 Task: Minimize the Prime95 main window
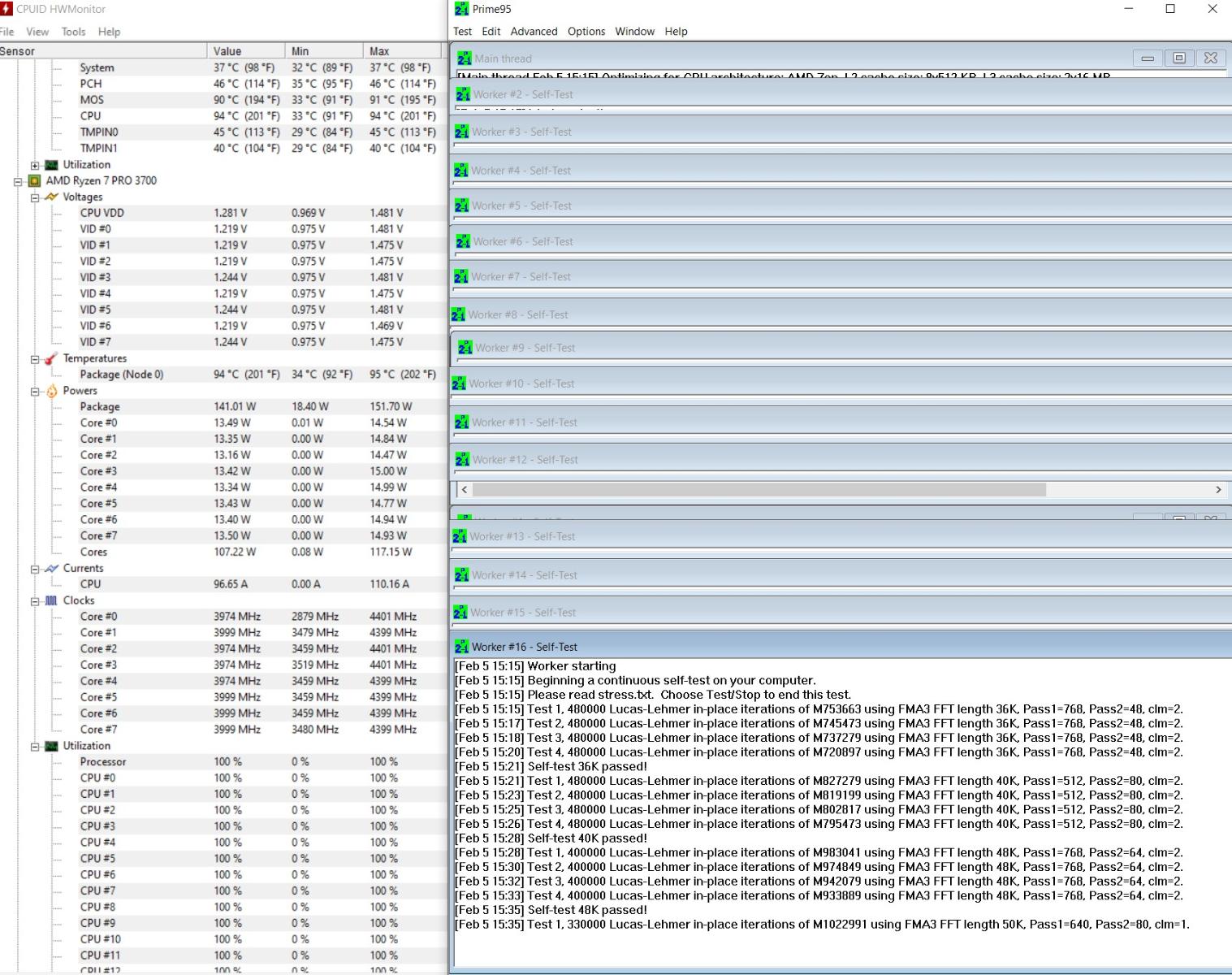(1129, 9)
